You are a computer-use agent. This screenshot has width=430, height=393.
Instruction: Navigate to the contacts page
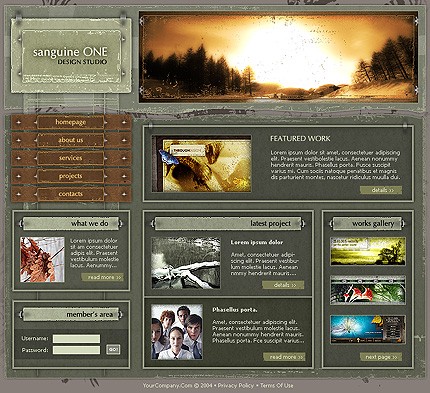[x=71, y=194]
